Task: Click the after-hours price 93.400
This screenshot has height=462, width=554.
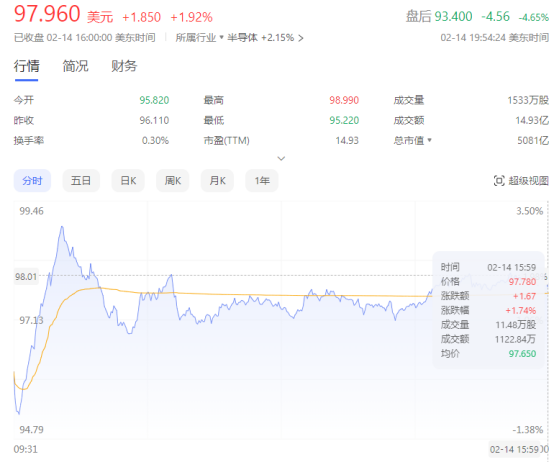Action: (x=453, y=17)
